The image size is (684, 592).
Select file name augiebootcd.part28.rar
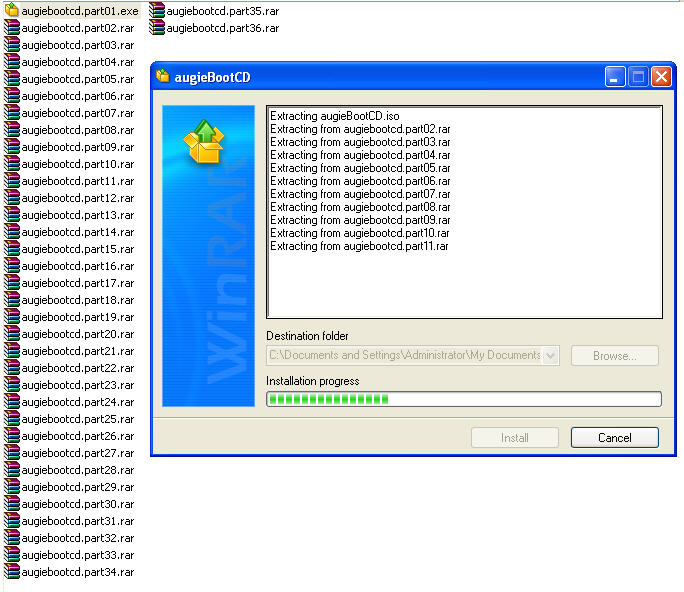click(x=78, y=470)
